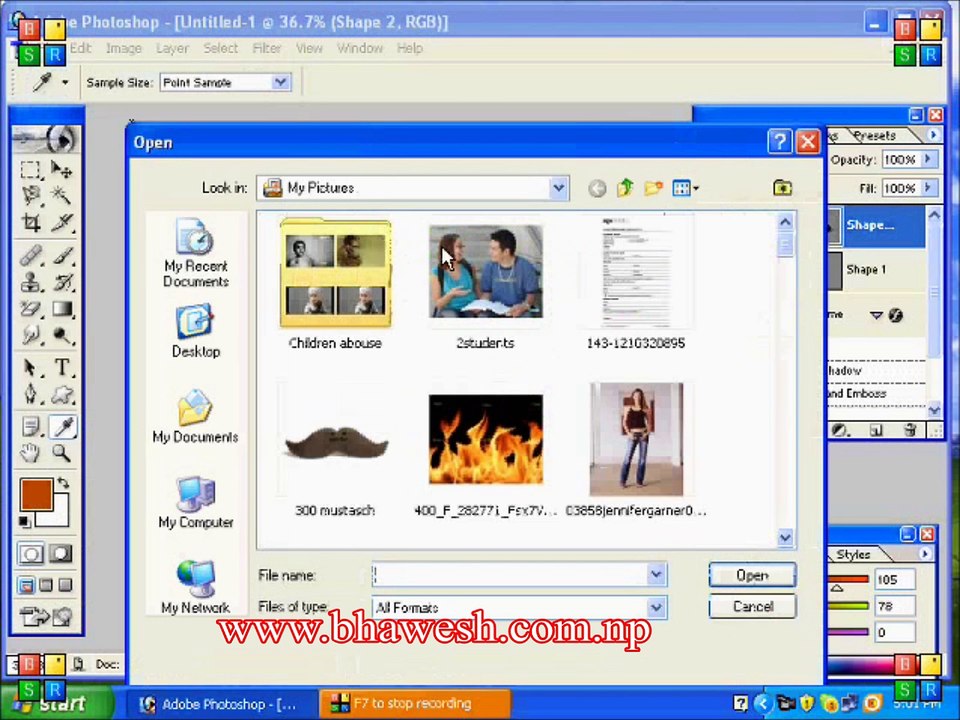Viewport: 960px width, 720px height.
Task: Select the Zoom tool
Action: pyautogui.click(x=61, y=453)
